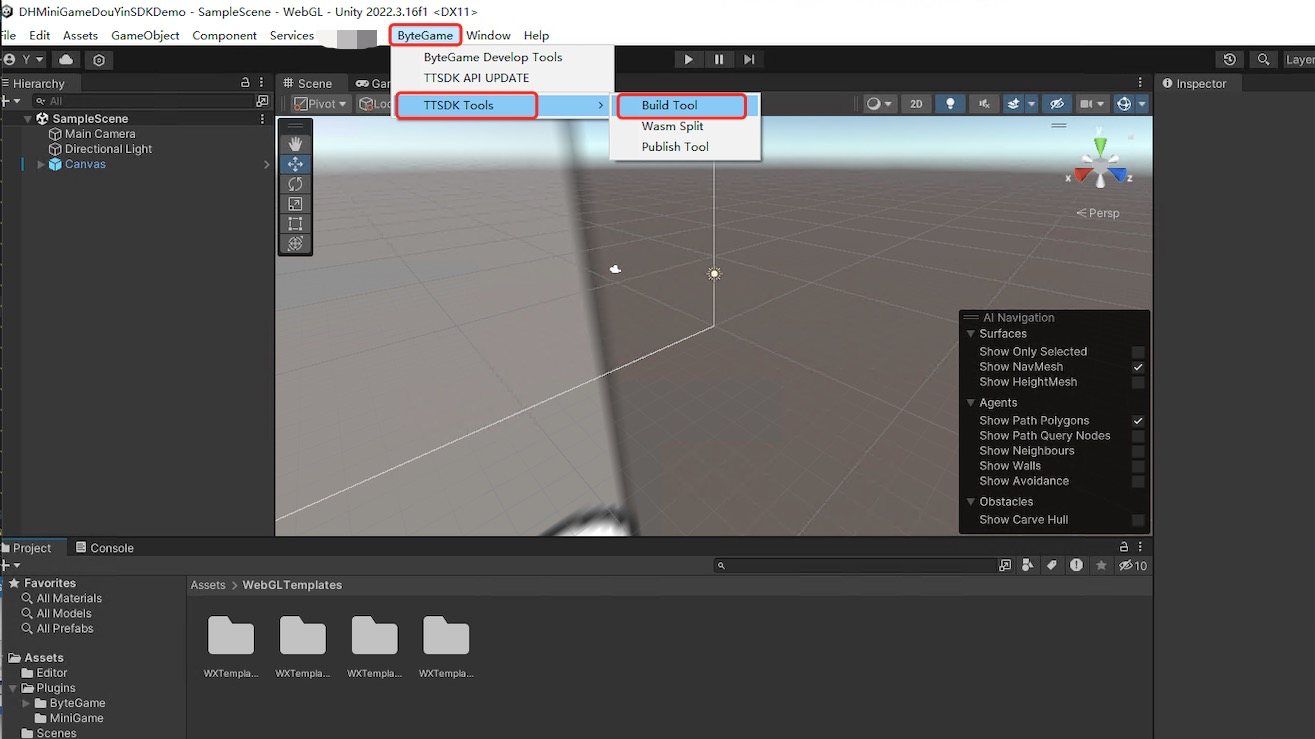Select the Move tool in Scene overlay
The height and width of the screenshot is (739, 1315).
click(295, 164)
